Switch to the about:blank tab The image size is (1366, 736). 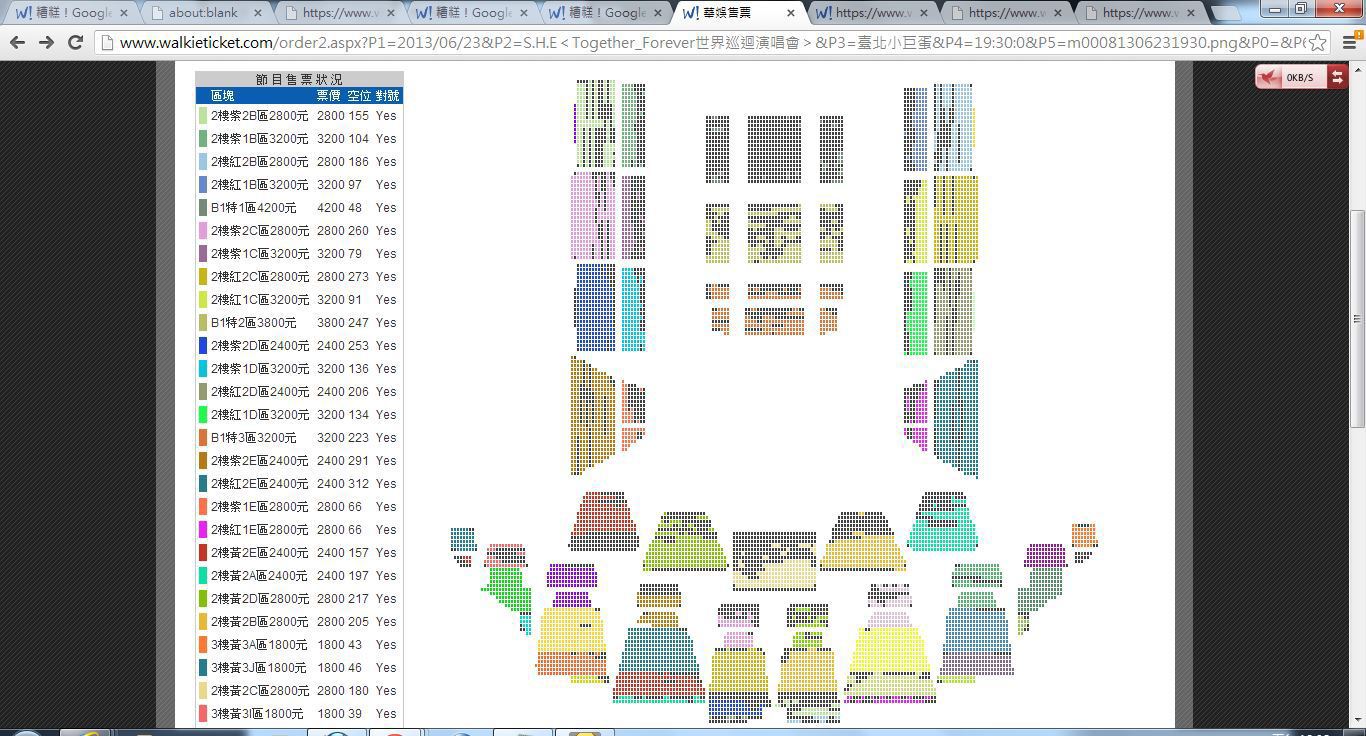[x=205, y=13]
